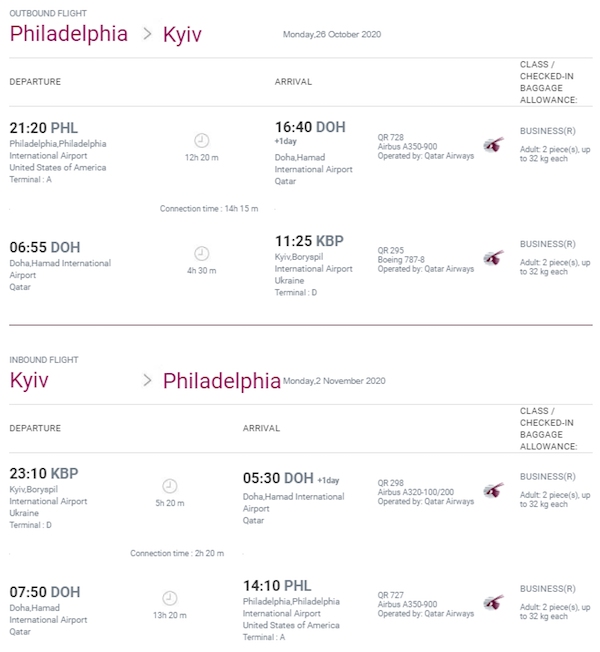The image size is (600, 652).
Task: Click Qatar Airways logo beside QR 728
Action: tap(494, 144)
